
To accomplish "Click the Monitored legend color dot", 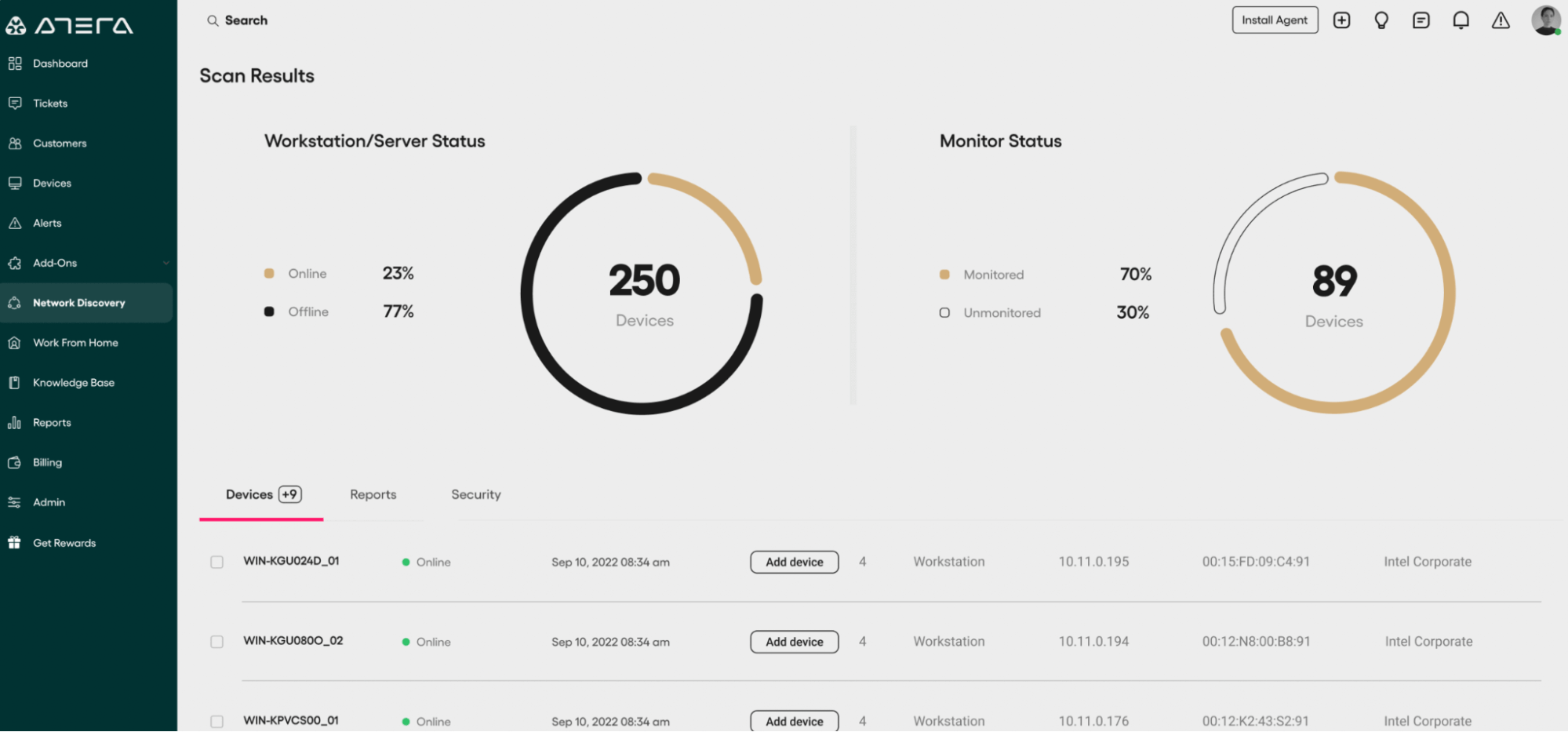I will (x=944, y=275).
